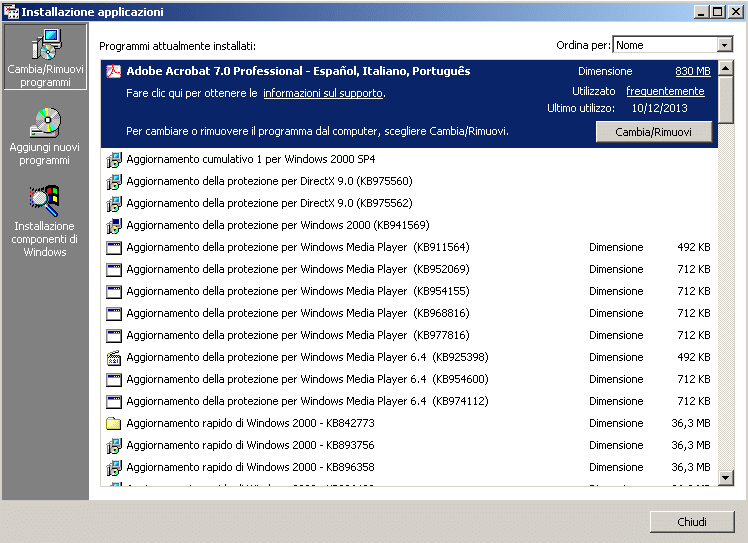Select Aggiornamento rapido Windows 2000 - KB893756
This screenshot has height=543, width=748.
(x=250, y=445)
